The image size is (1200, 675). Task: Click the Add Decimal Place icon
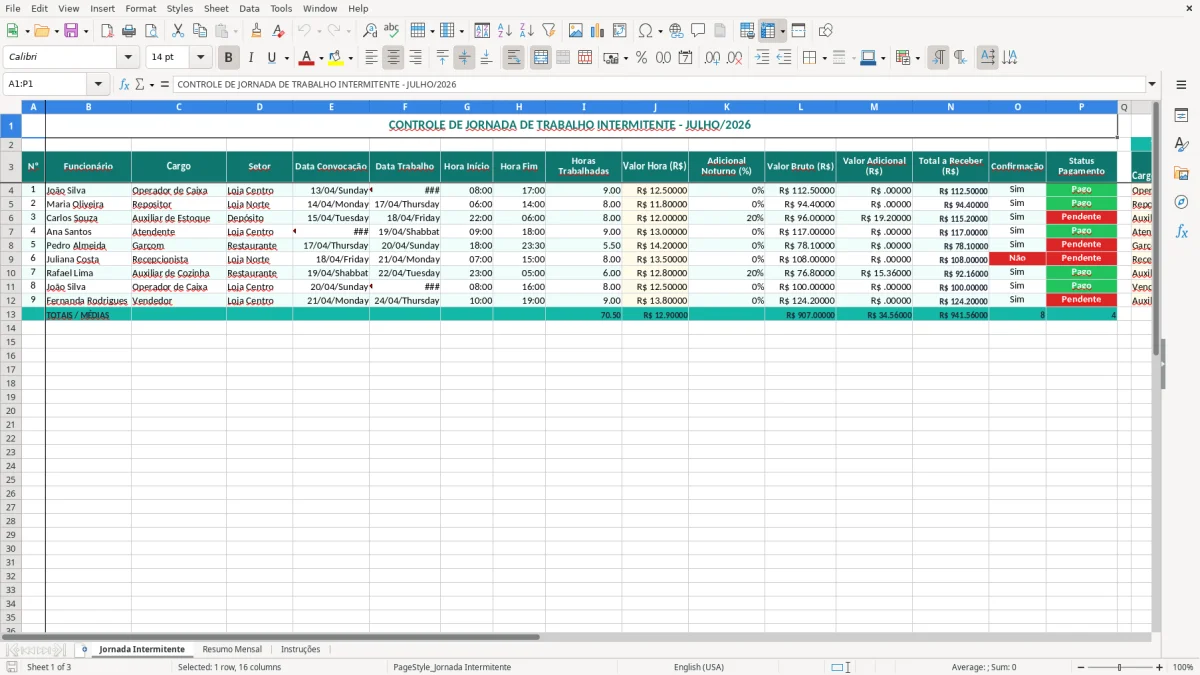pos(712,58)
